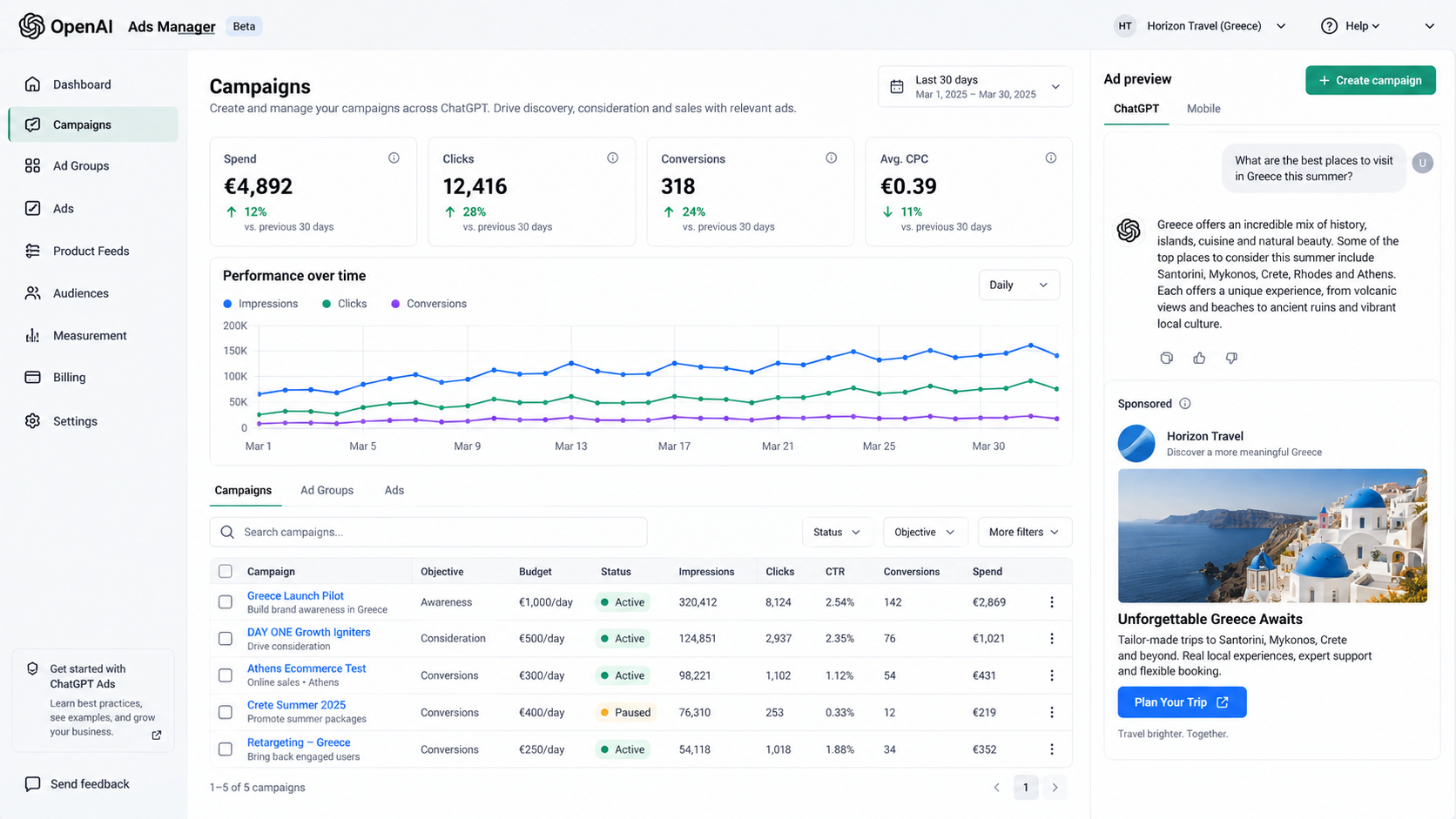
Task: Click the Ads checkbox-style icon in sidebar
Action: [32, 208]
